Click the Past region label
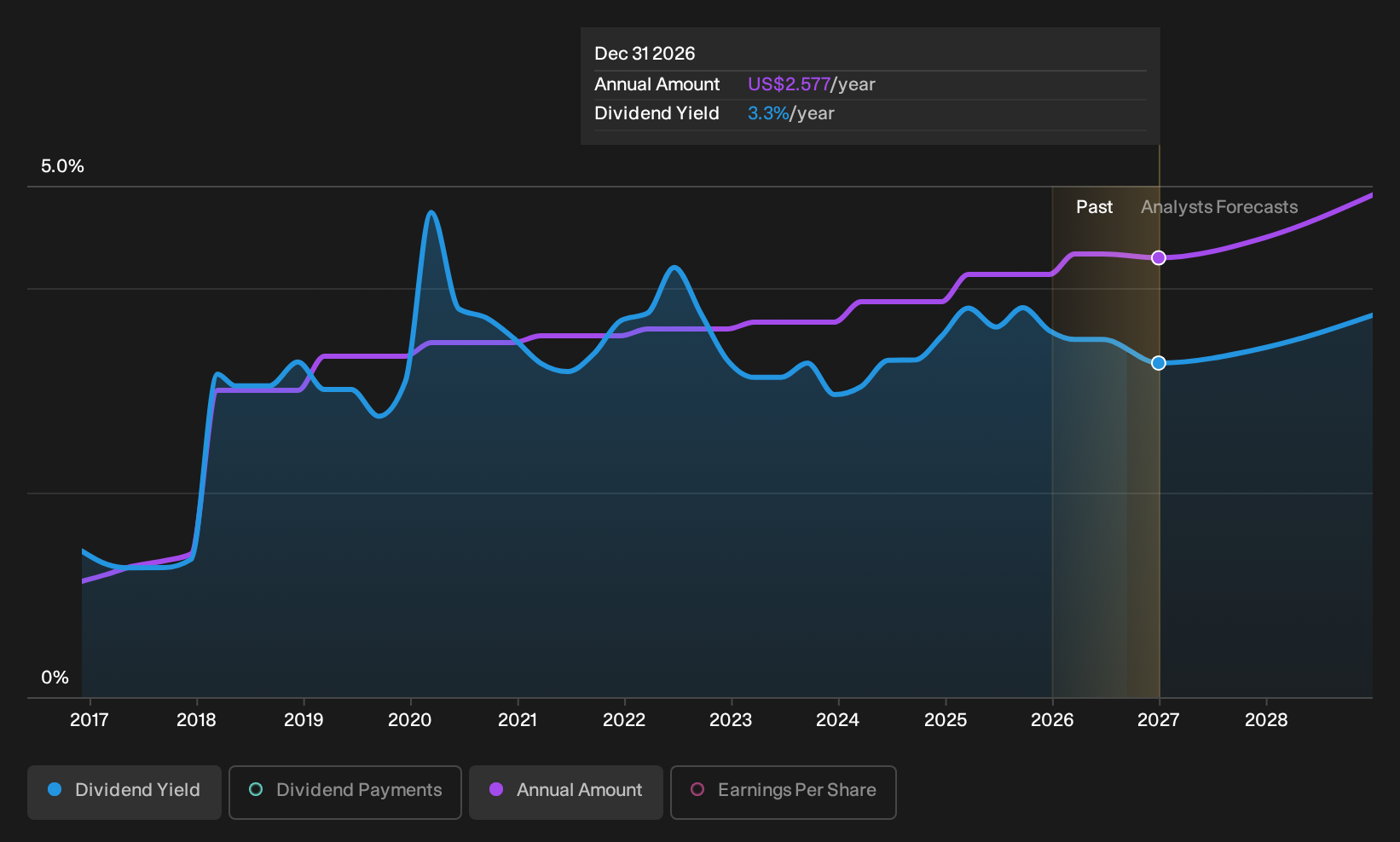Viewport: 1400px width, 842px height. click(x=1094, y=207)
